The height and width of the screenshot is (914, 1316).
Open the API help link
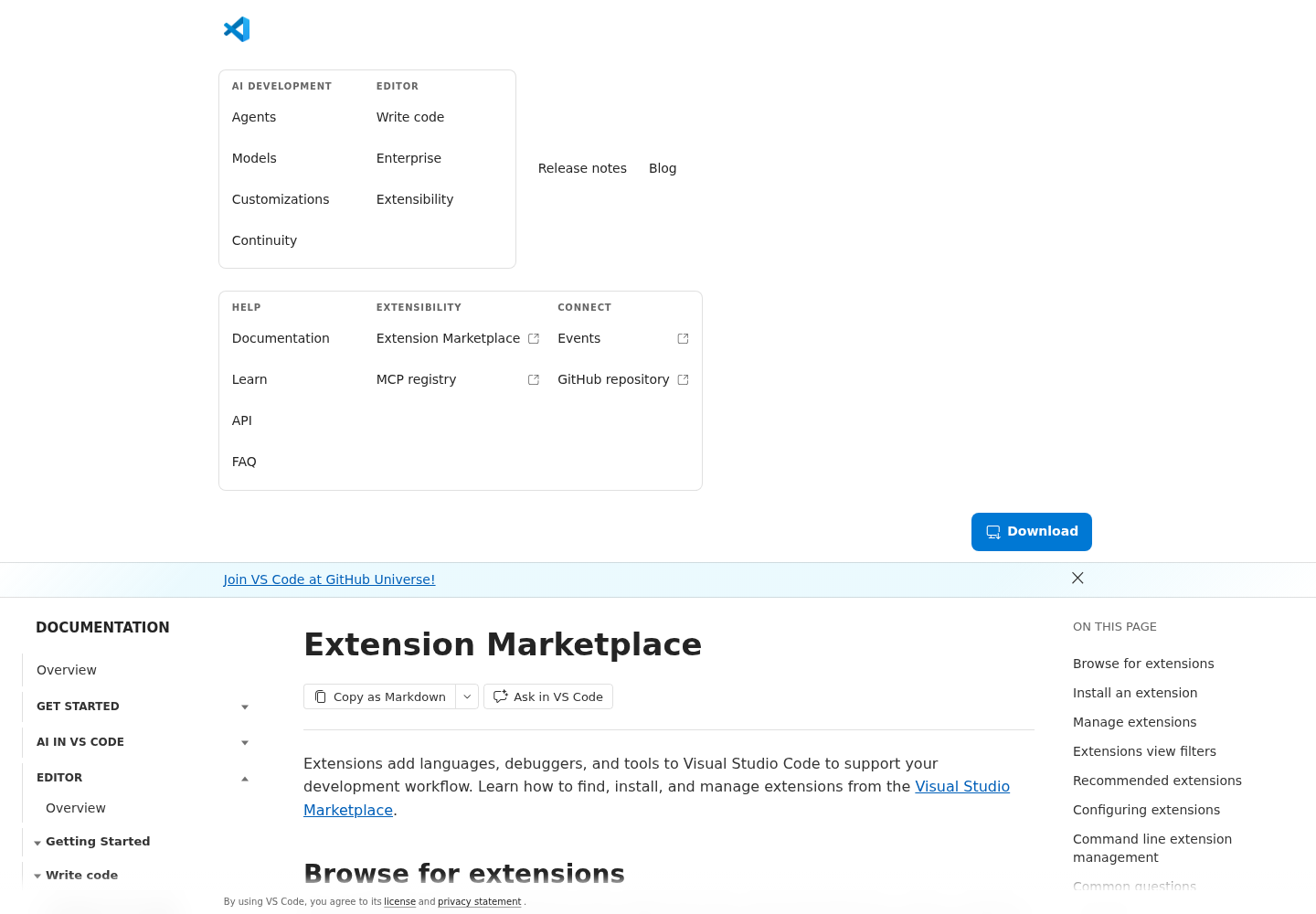pyautogui.click(x=242, y=420)
